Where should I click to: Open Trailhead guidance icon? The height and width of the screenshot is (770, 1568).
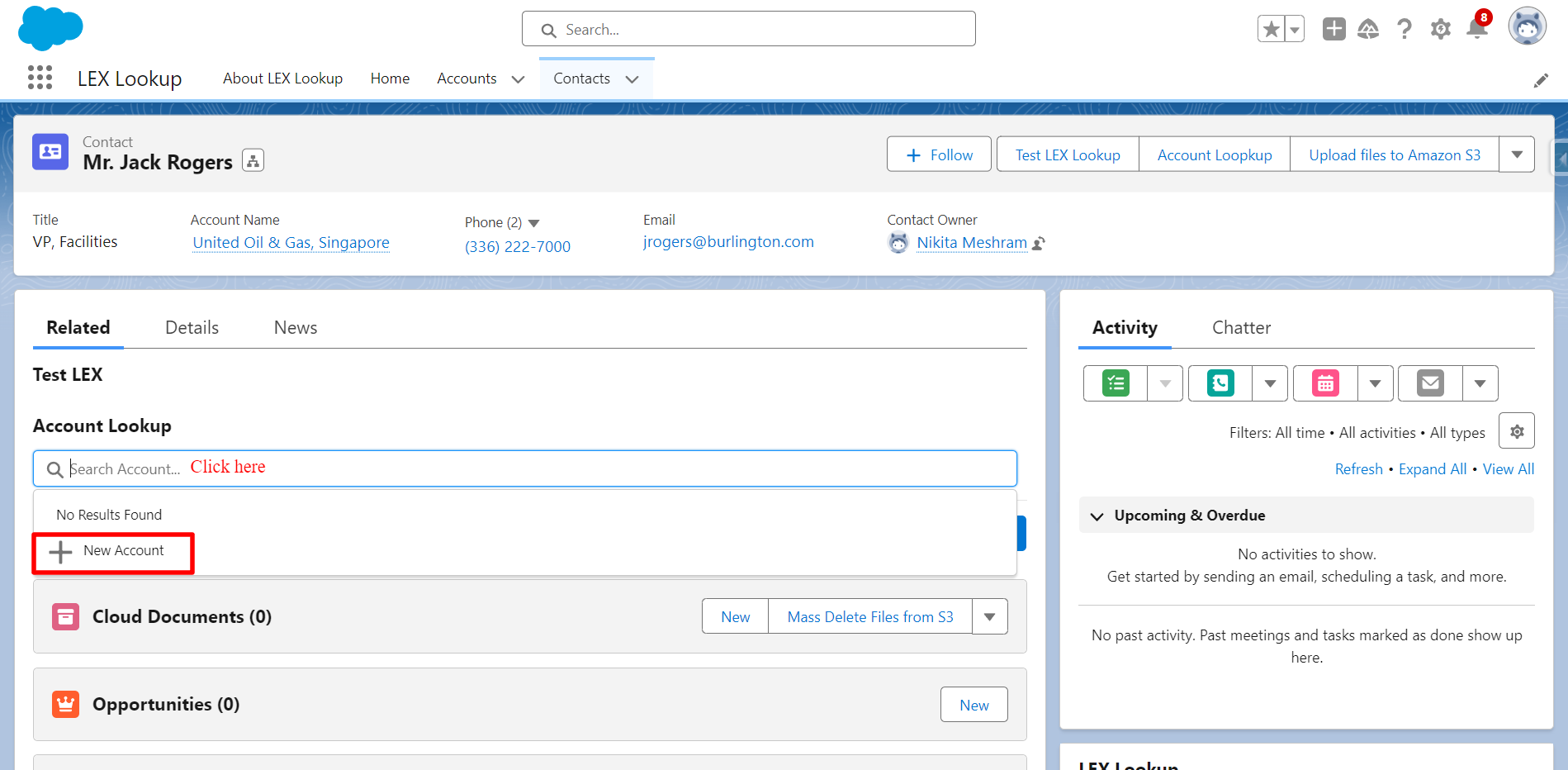pyautogui.click(x=1368, y=29)
